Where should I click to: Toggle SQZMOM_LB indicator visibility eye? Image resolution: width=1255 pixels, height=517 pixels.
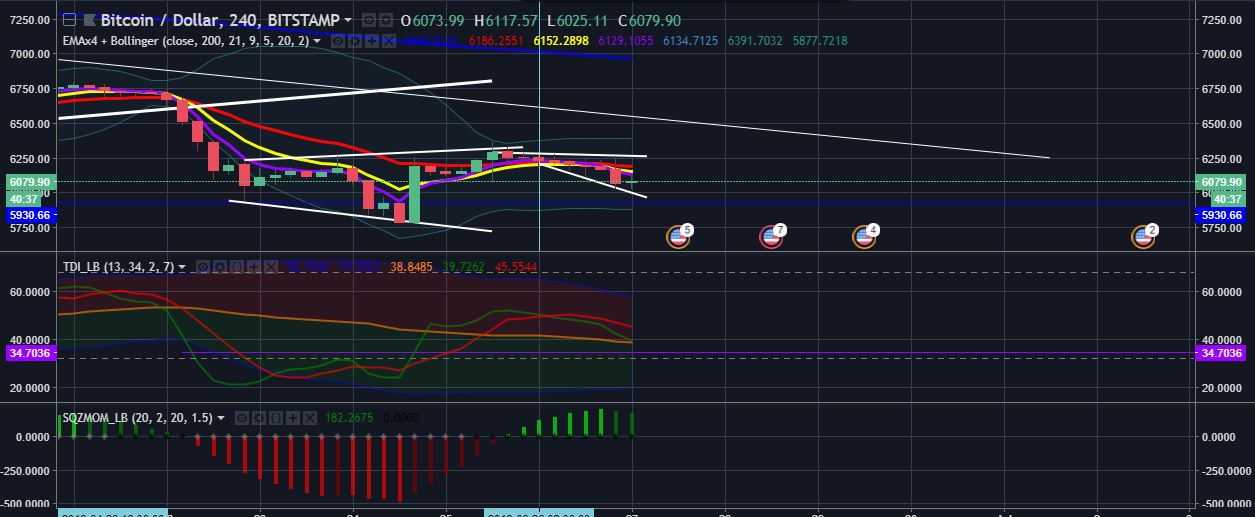242,417
